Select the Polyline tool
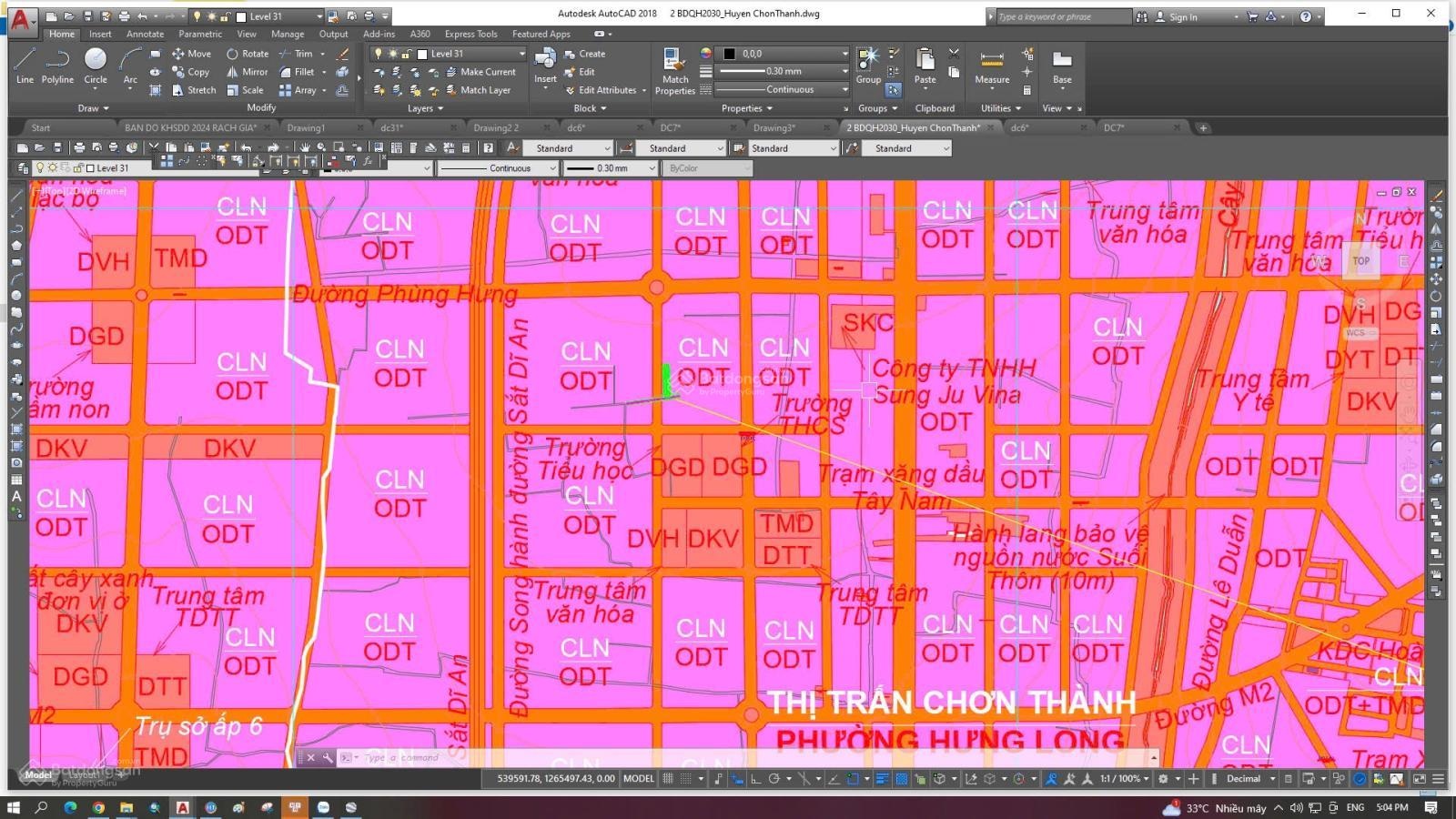The image size is (1456, 819). [57, 66]
